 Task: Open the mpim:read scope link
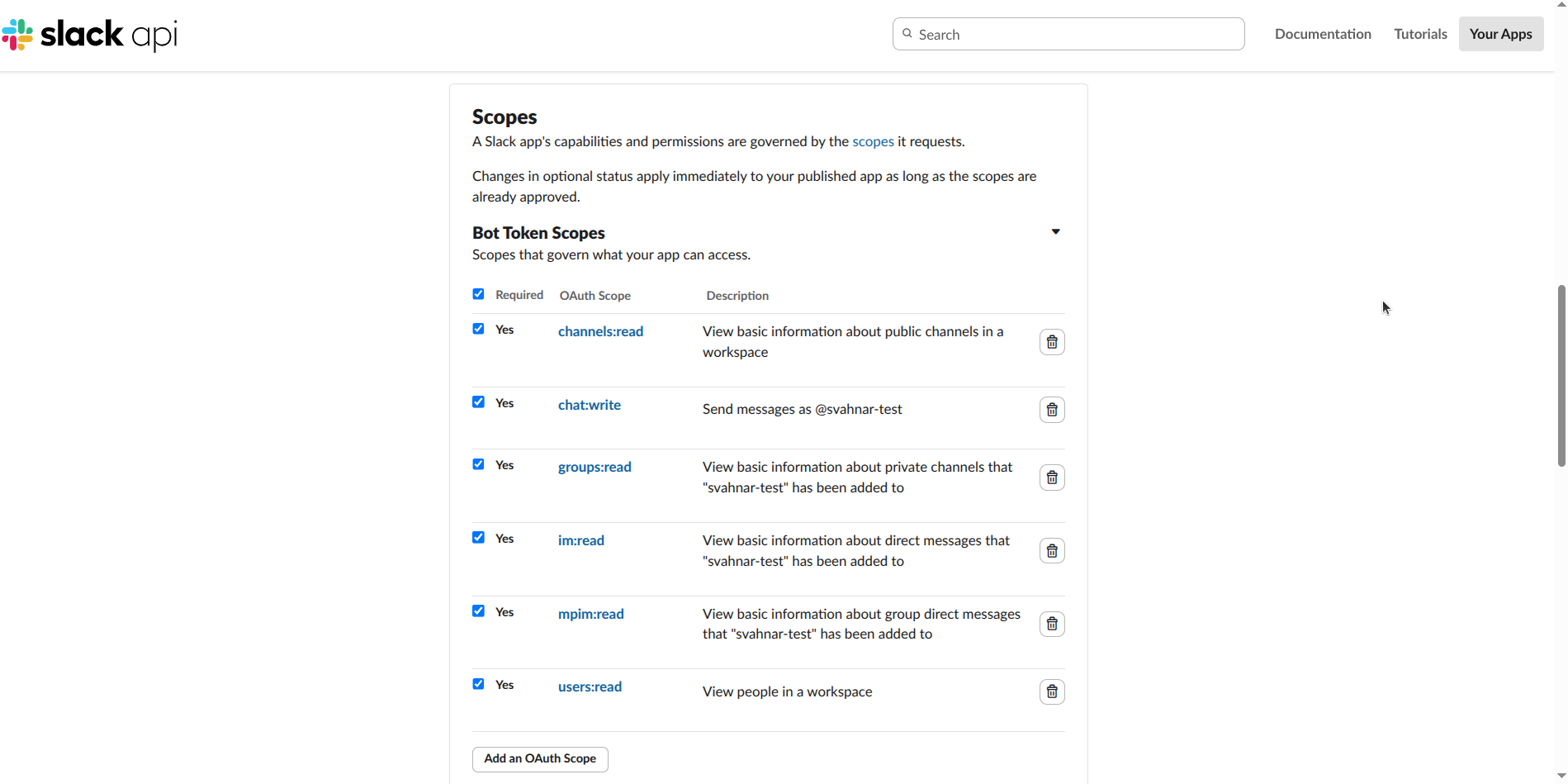click(x=591, y=614)
